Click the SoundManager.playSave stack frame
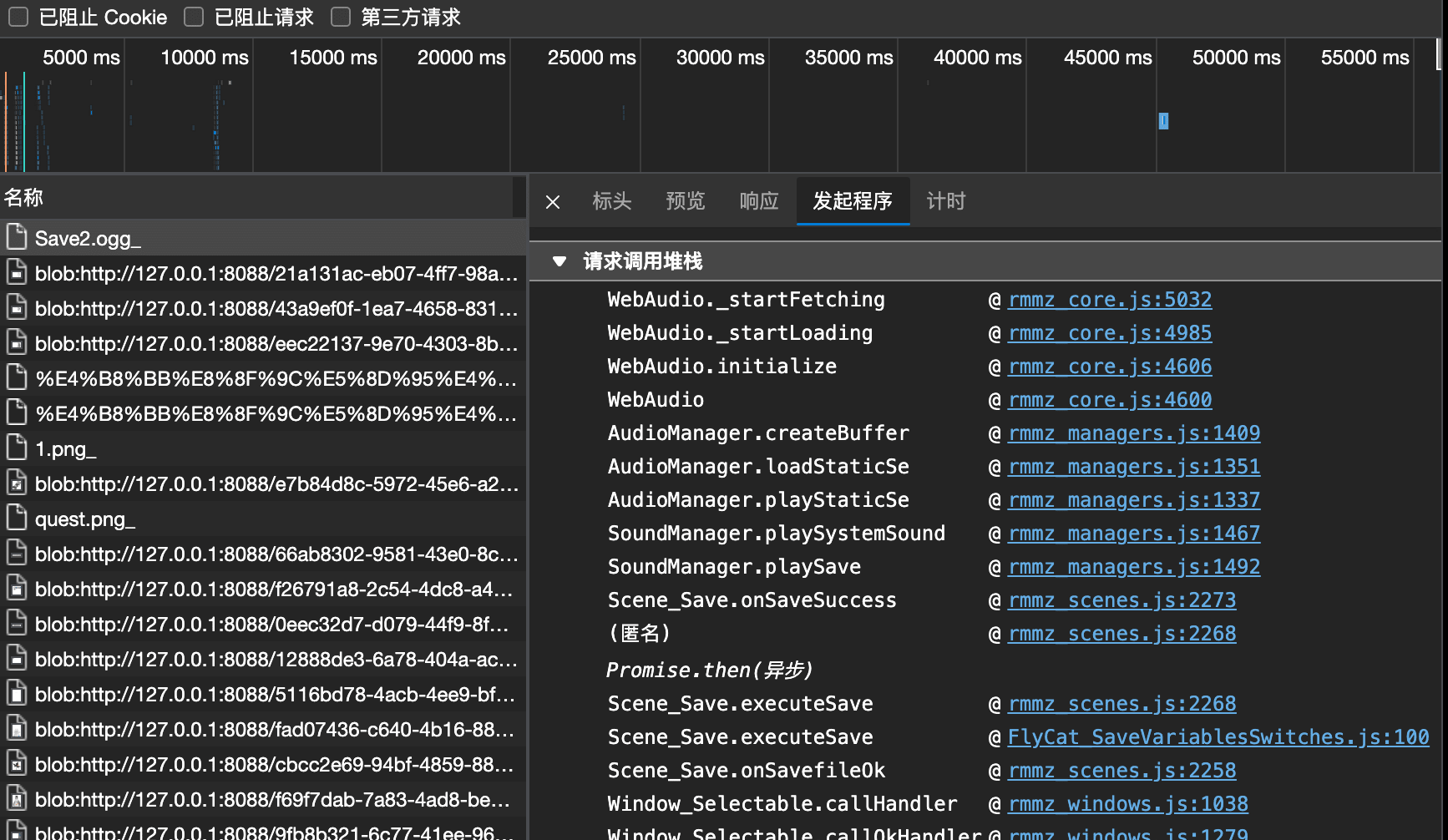This screenshot has height=840, width=1448. pyautogui.click(x=734, y=567)
